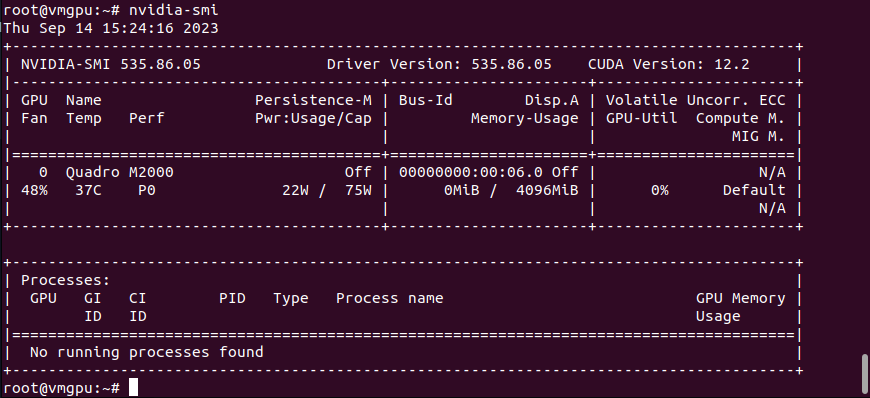The height and width of the screenshot is (398, 870).
Task: Click the No running processes found text
Action: (x=146, y=352)
